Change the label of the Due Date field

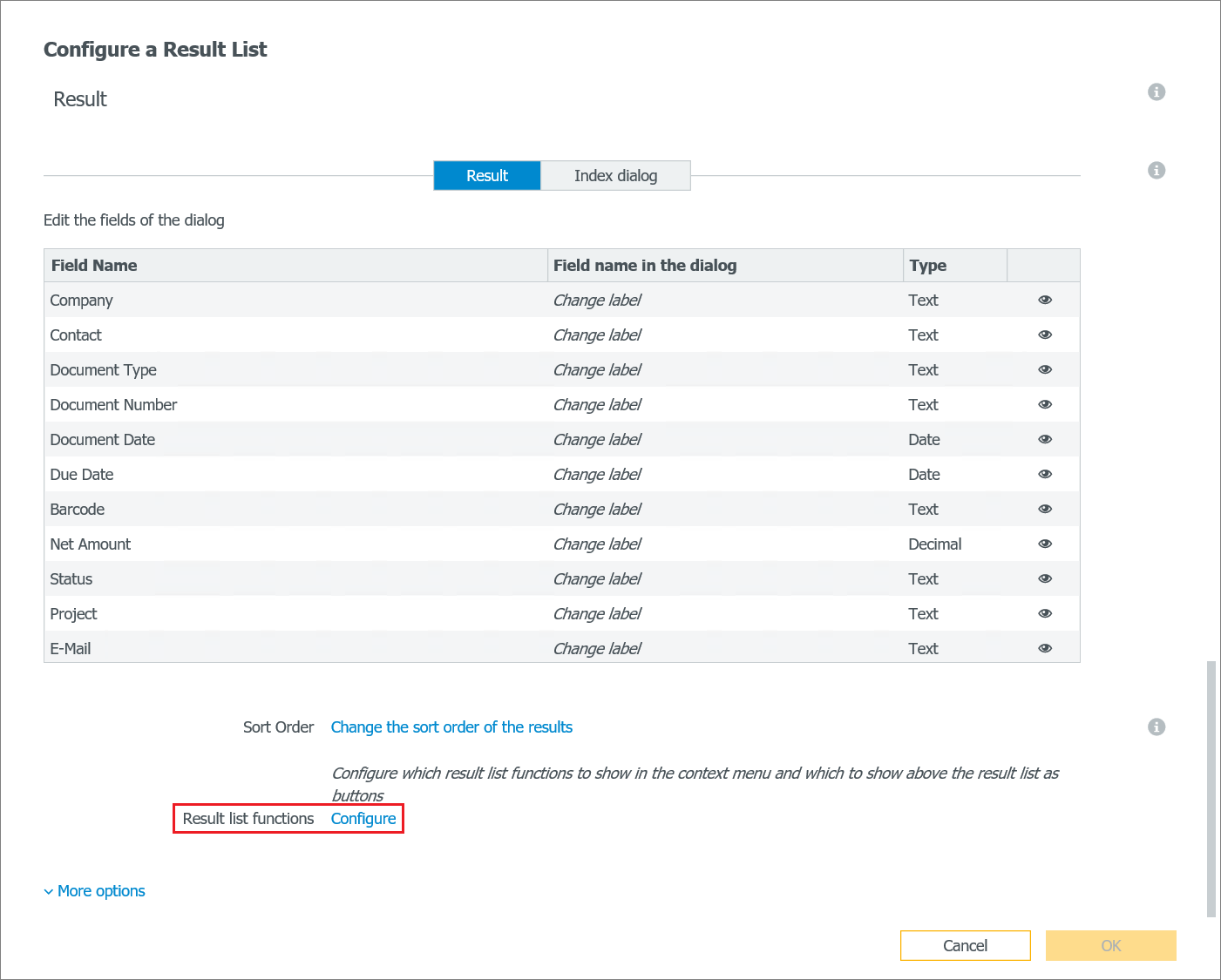596,474
